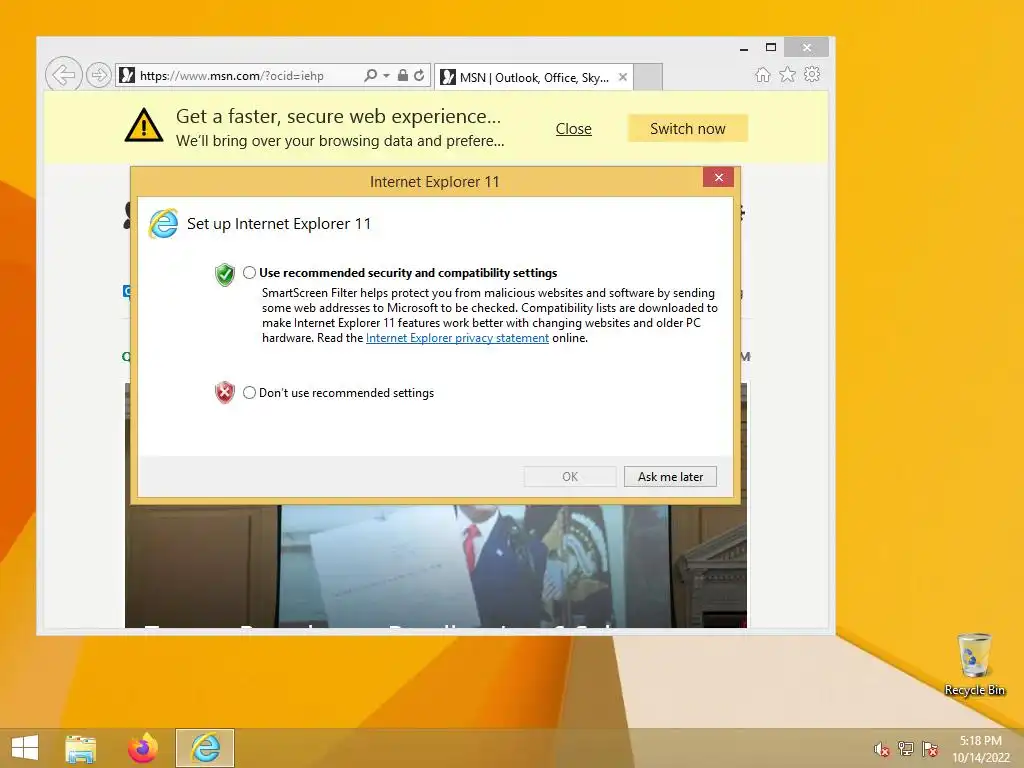Close the MSN browser tab
This screenshot has width=1024, height=768.
click(623, 77)
